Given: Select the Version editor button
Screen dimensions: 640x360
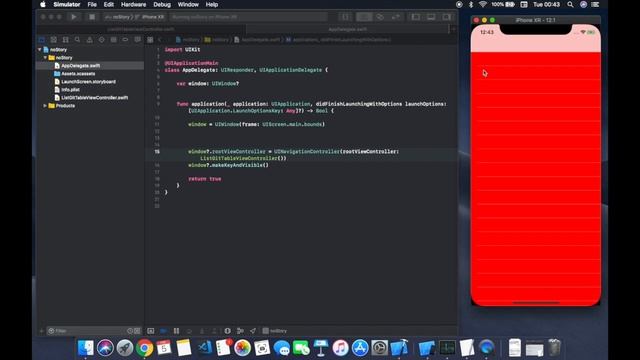Looking at the screenshot, I should [x=396, y=17].
